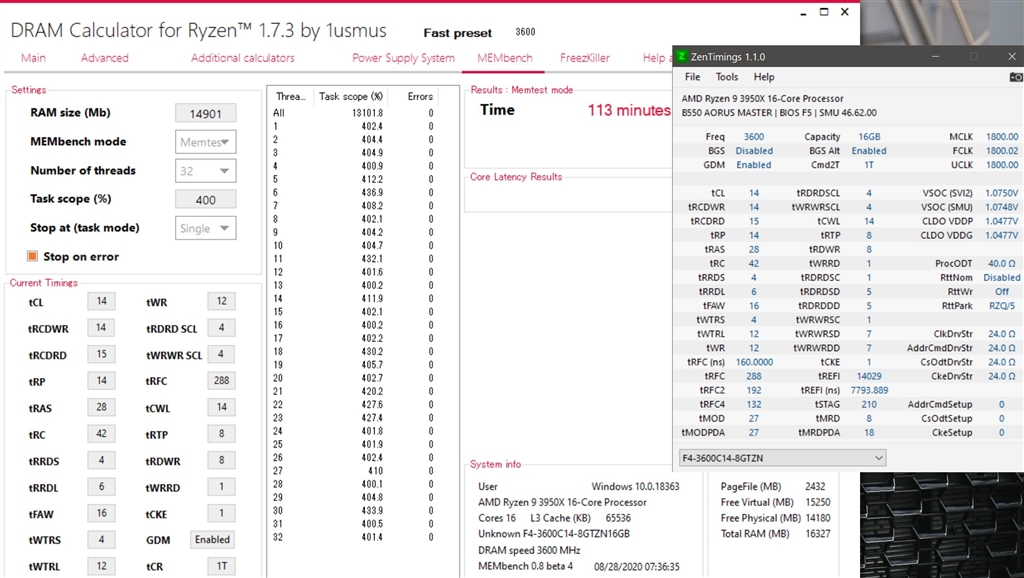Click the Errors column header

tap(420, 96)
